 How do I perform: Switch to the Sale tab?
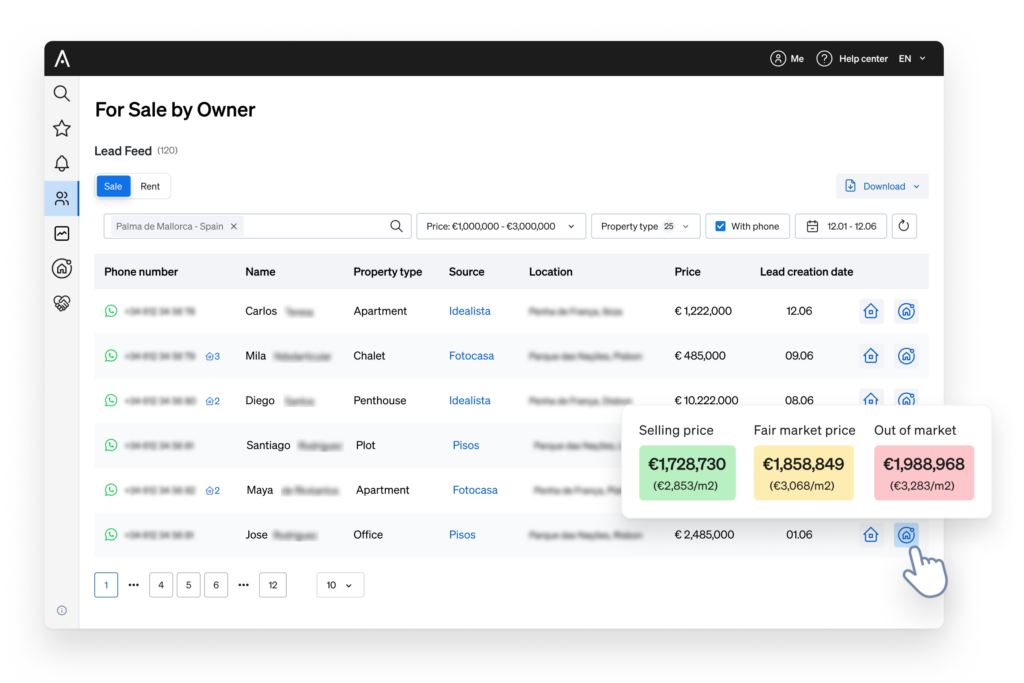(113, 186)
